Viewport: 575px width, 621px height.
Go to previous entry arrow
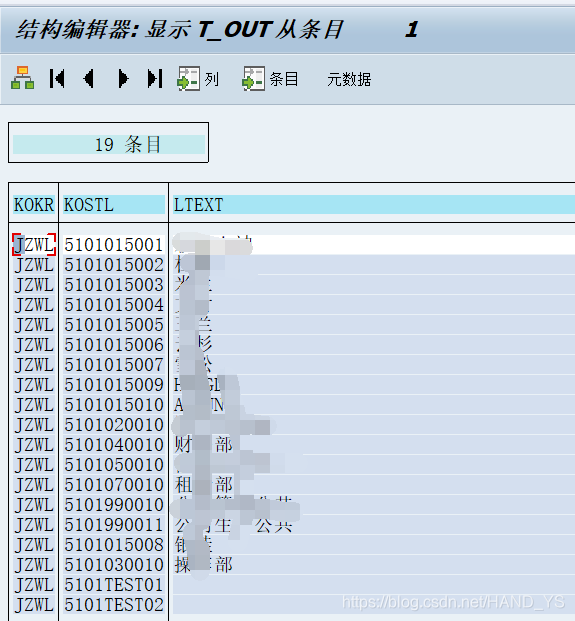pos(89,78)
